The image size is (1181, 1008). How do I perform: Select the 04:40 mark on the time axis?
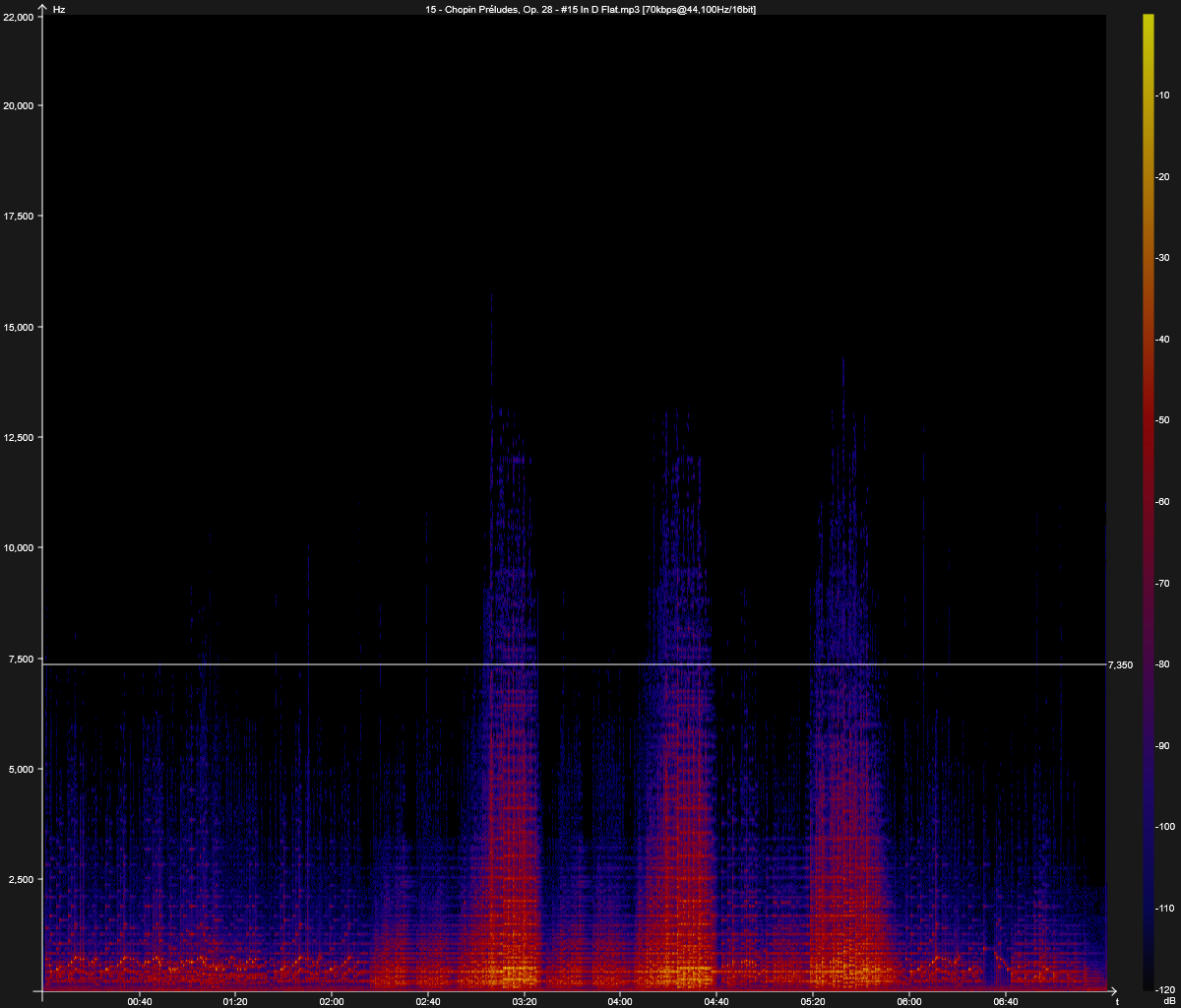[x=716, y=1001]
